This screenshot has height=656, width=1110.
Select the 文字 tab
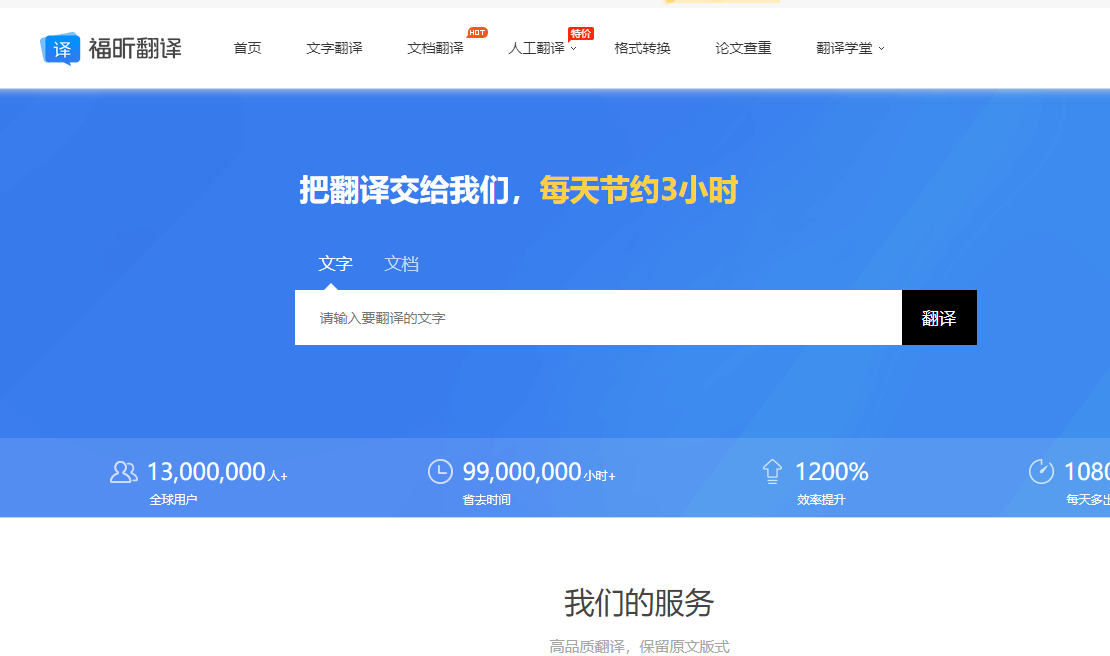click(x=336, y=264)
